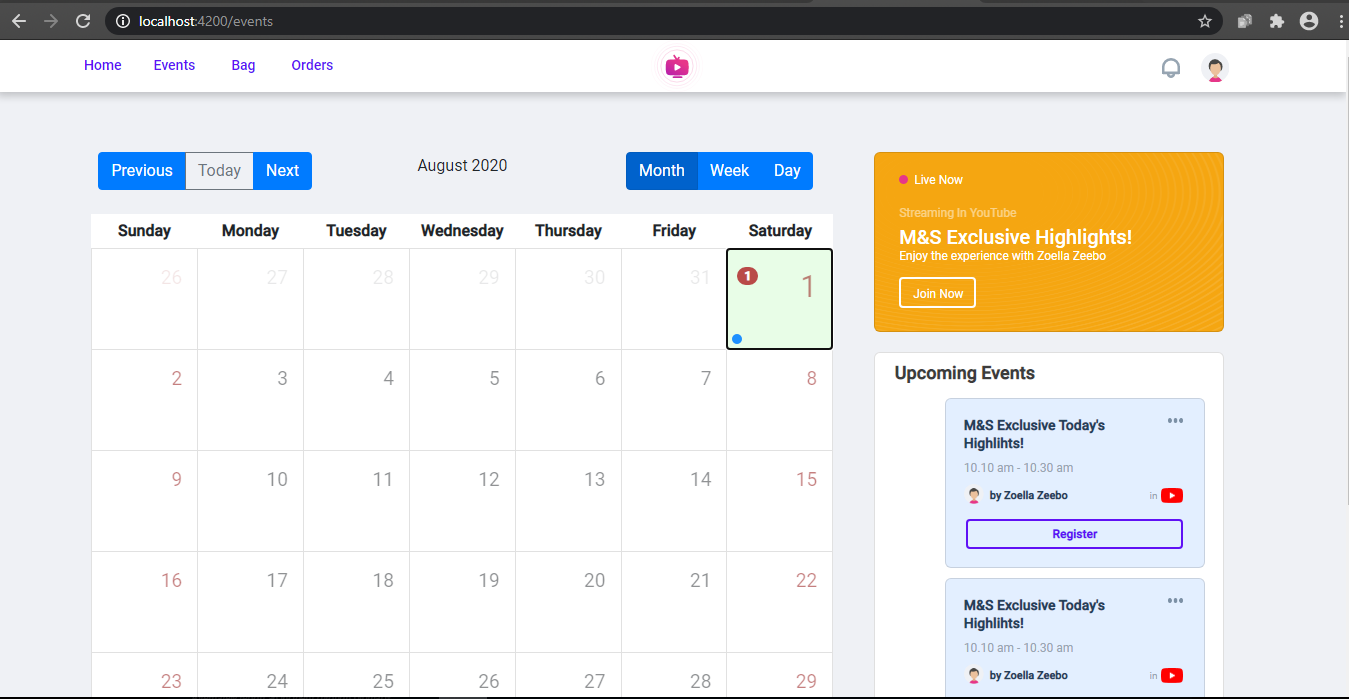1349x699 pixels.
Task: Jump to Today in calendar
Action: pyautogui.click(x=220, y=171)
